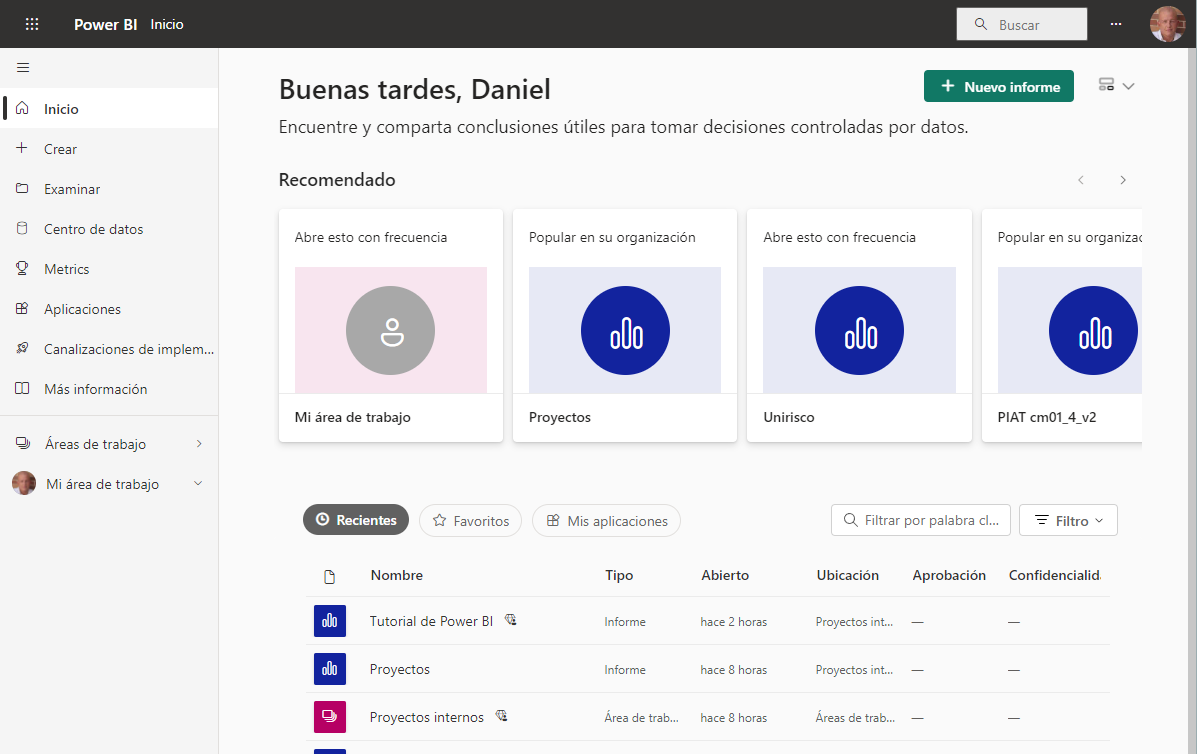Click the Tutorial de Power BI report icon
This screenshot has height=754, width=1197.
click(330, 621)
